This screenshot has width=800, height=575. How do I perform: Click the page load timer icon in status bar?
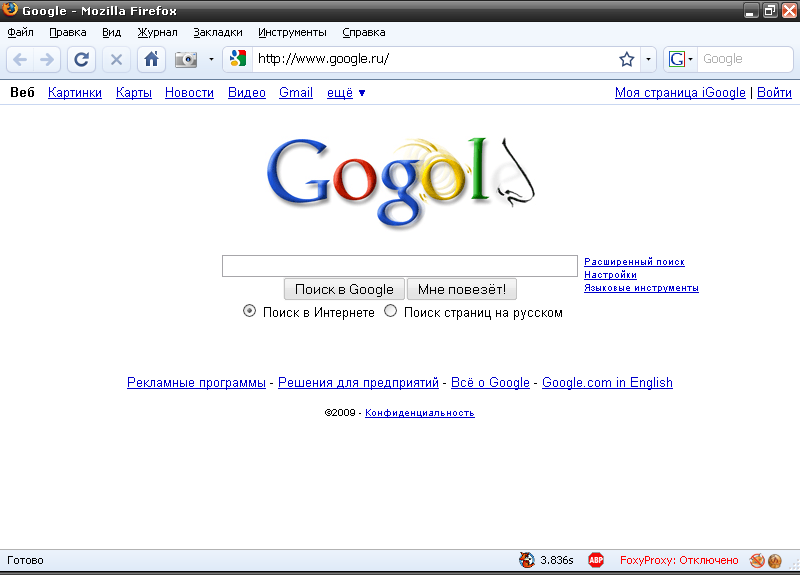coord(527,560)
